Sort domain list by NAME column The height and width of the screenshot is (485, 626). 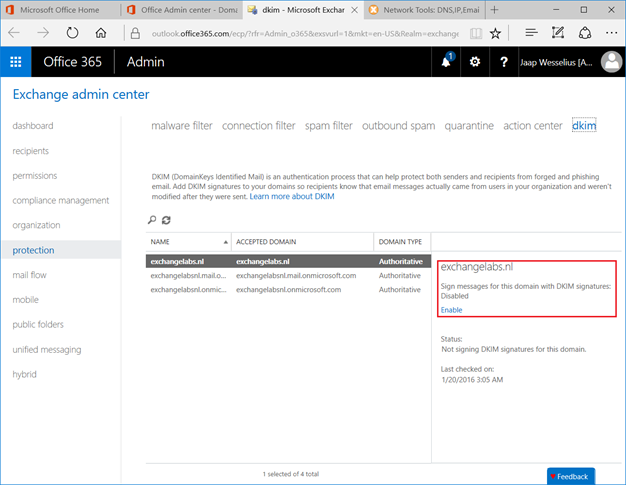point(188,242)
